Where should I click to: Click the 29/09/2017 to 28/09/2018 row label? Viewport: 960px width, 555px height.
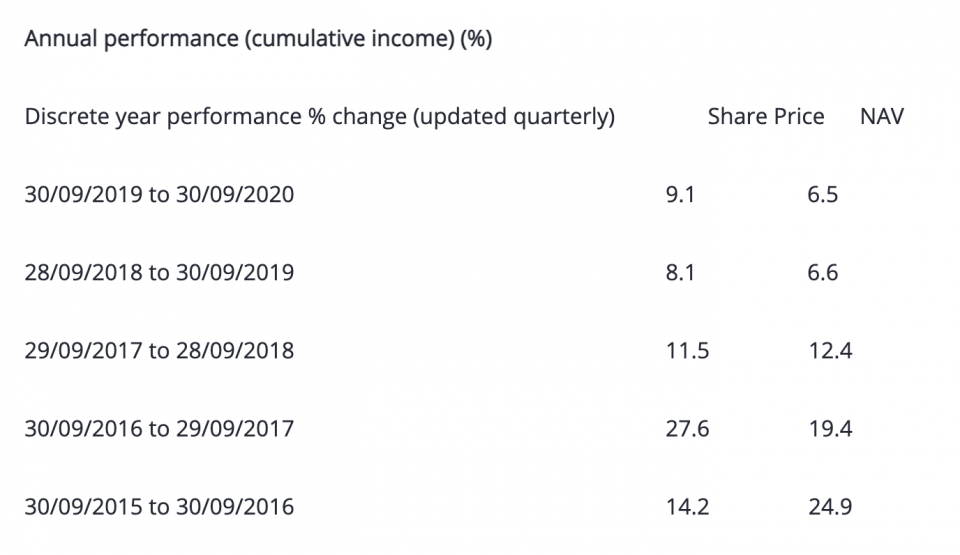coord(159,351)
